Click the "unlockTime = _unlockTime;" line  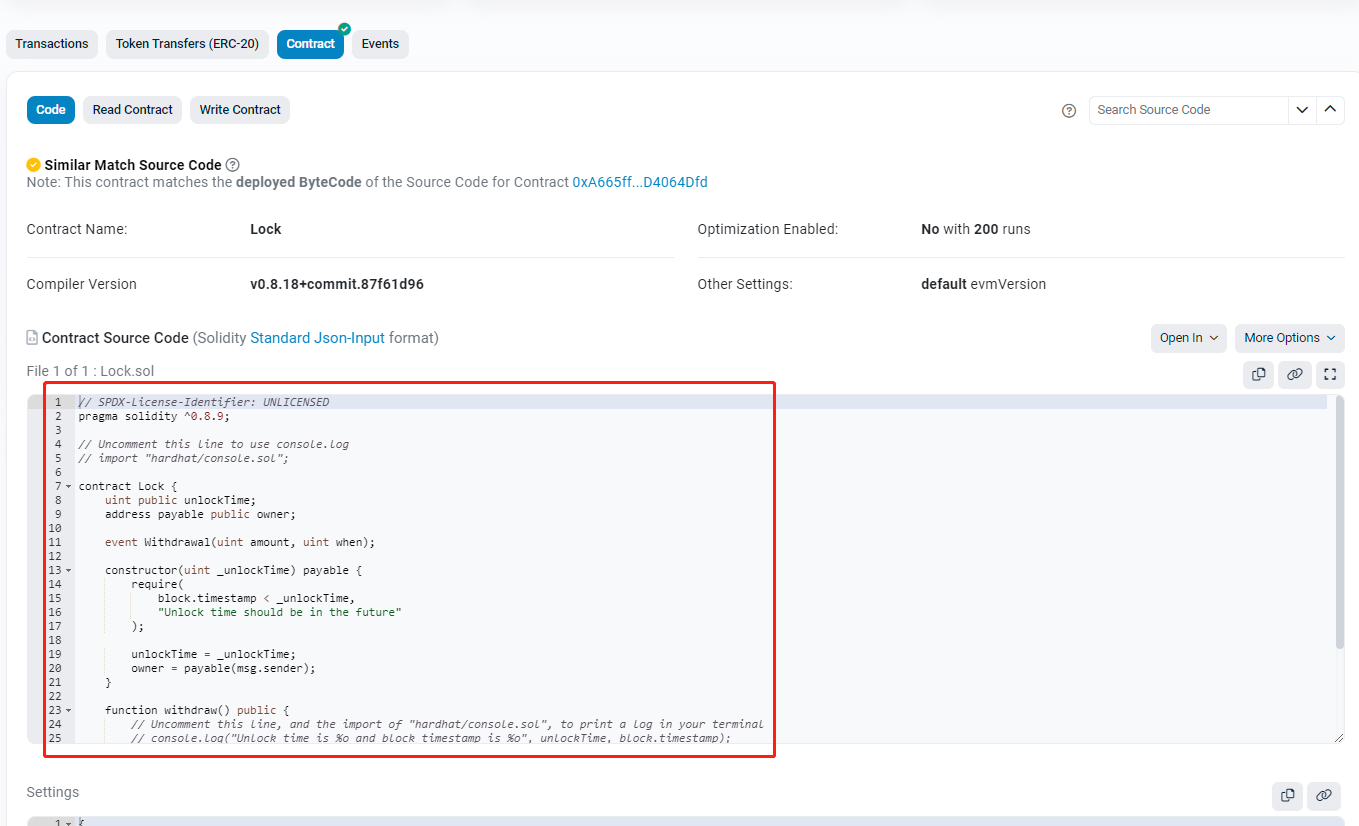pyautogui.click(x=213, y=654)
